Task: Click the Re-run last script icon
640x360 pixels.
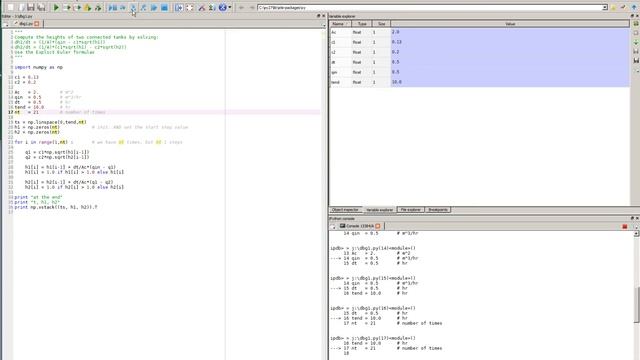Action: tap(98, 7)
